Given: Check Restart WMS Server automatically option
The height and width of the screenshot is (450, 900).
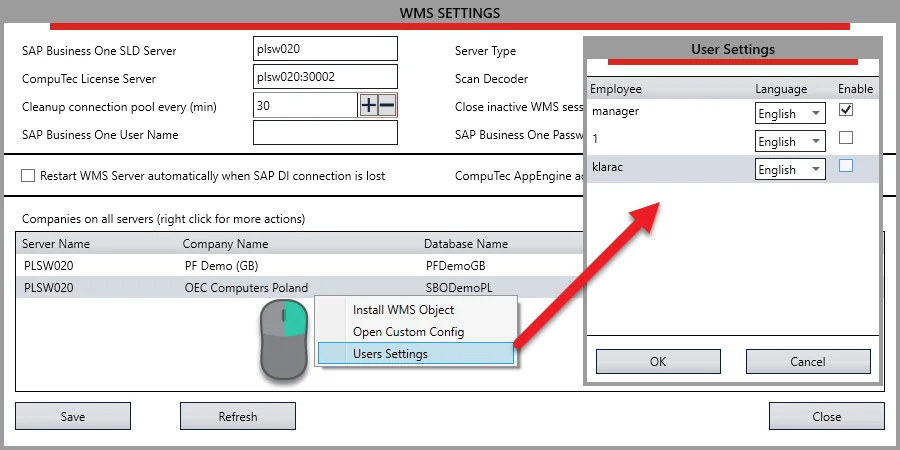Looking at the screenshot, I should (x=28, y=176).
